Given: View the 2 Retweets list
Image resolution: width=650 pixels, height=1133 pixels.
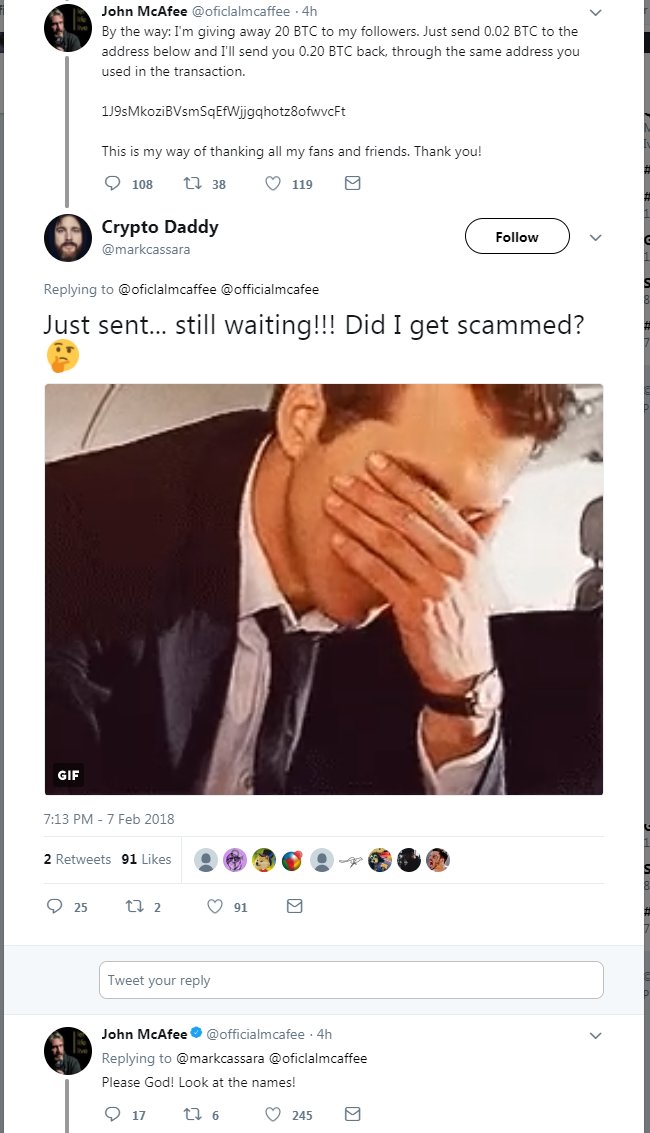Looking at the screenshot, I should [x=77, y=859].
